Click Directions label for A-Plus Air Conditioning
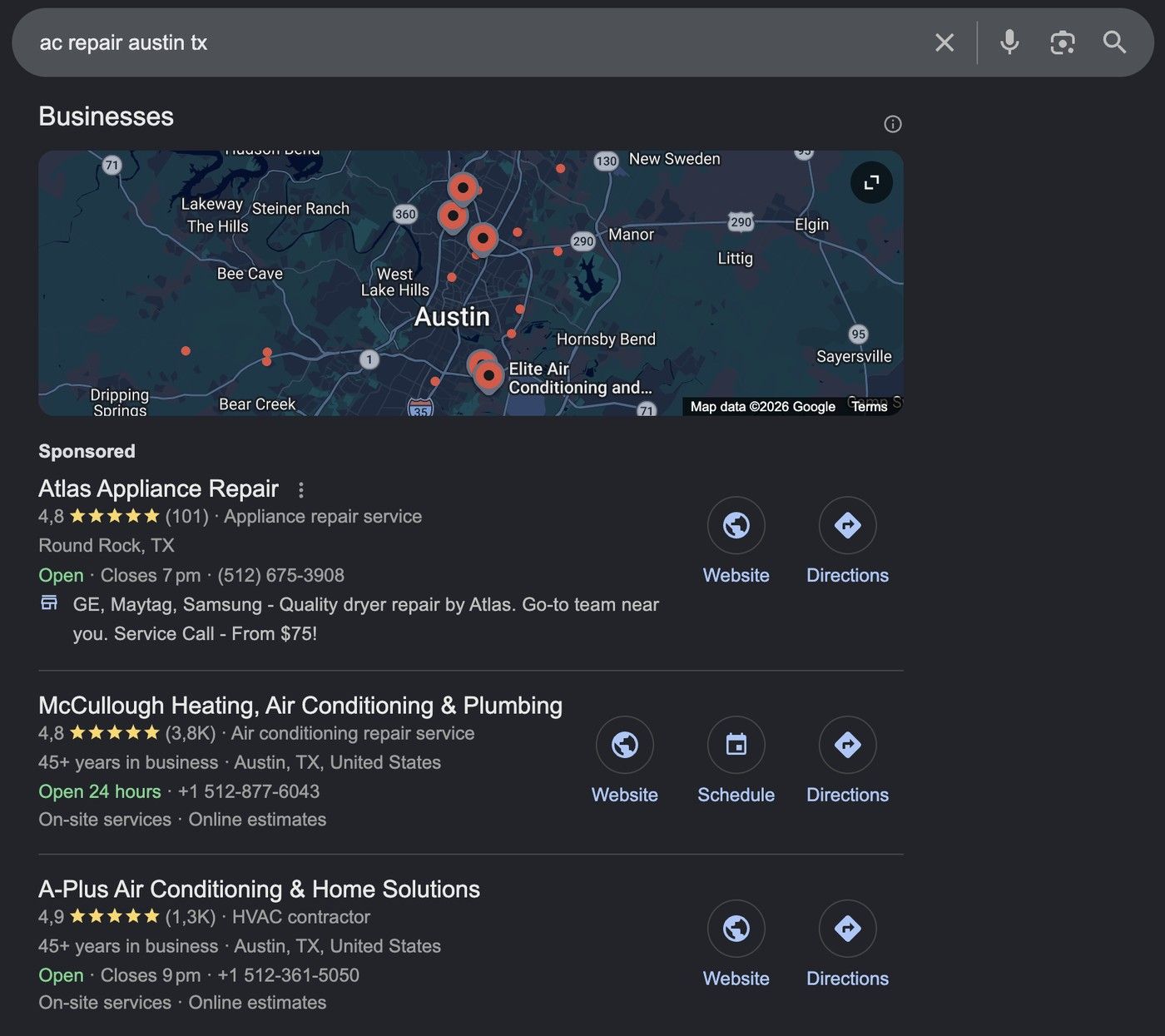The width and height of the screenshot is (1165, 1036). [x=848, y=979]
